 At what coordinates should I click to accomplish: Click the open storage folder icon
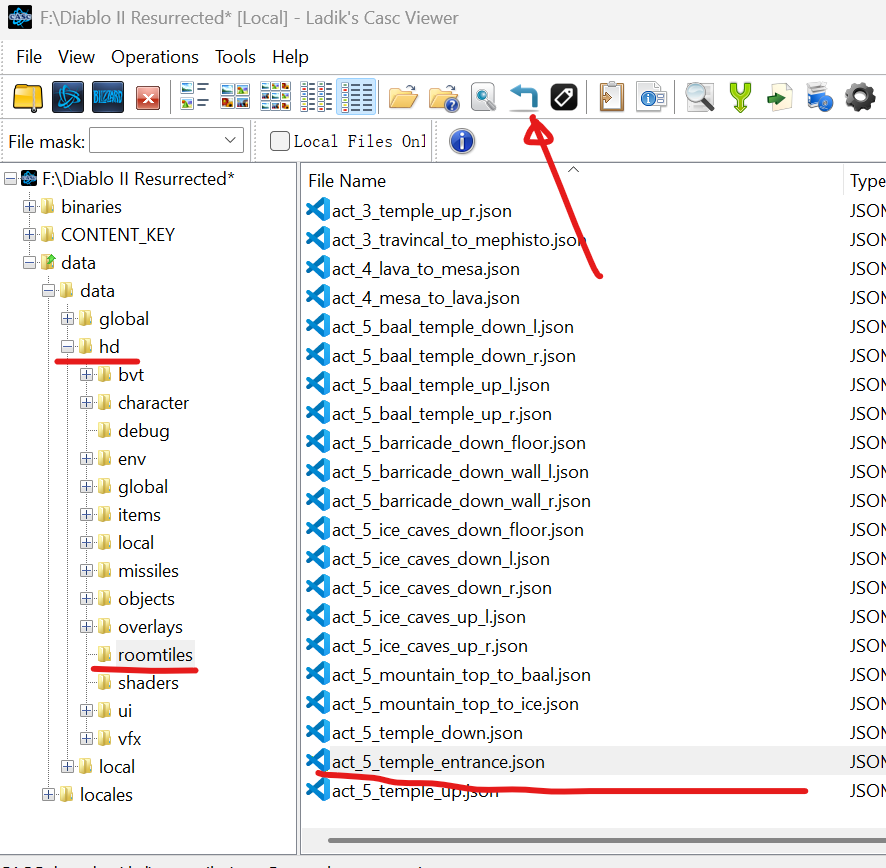click(x=28, y=97)
